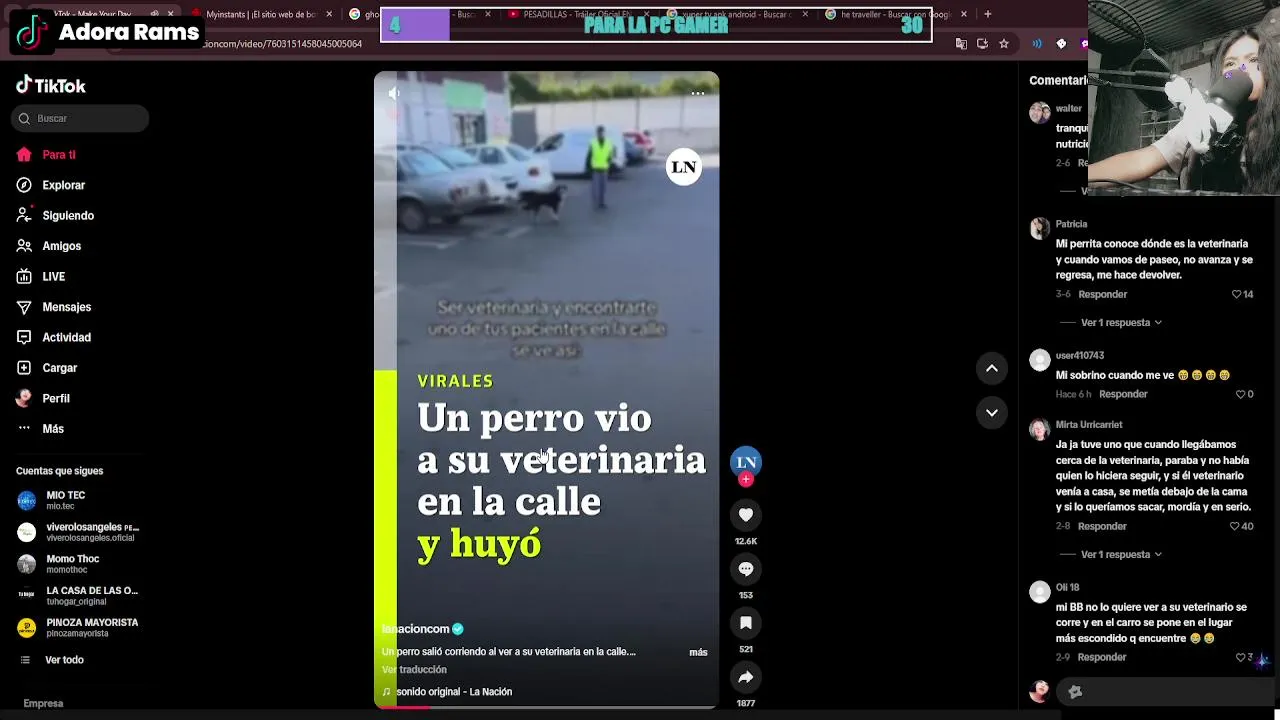This screenshot has height=720, width=1280.
Task: Click the magnifier icon in the Buscar box
Action: tap(24, 118)
